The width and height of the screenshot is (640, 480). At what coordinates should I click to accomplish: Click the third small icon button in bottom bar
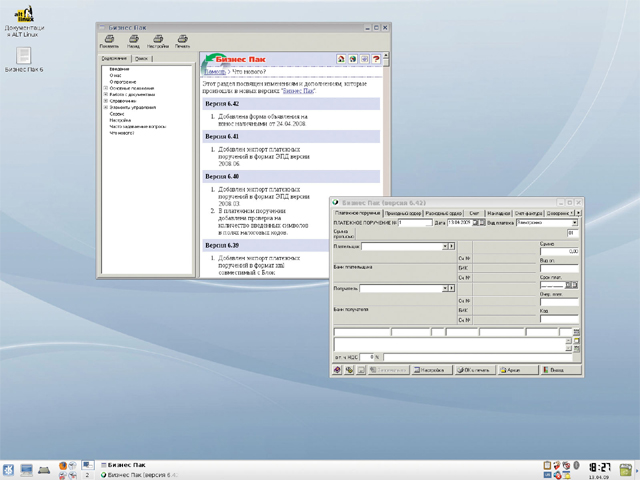point(361,370)
